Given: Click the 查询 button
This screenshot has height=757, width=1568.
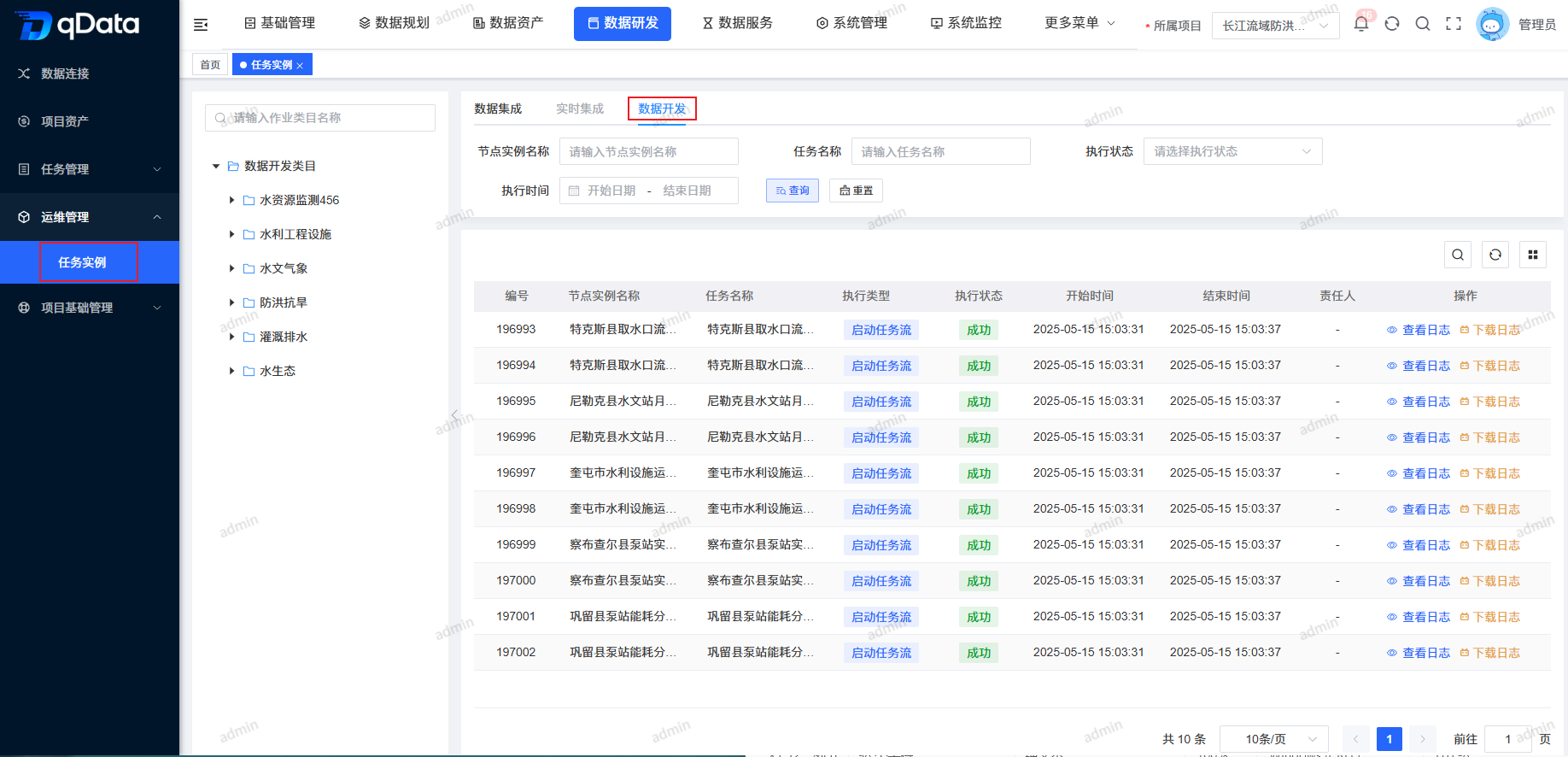Looking at the screenshot, I should point(793,191).
